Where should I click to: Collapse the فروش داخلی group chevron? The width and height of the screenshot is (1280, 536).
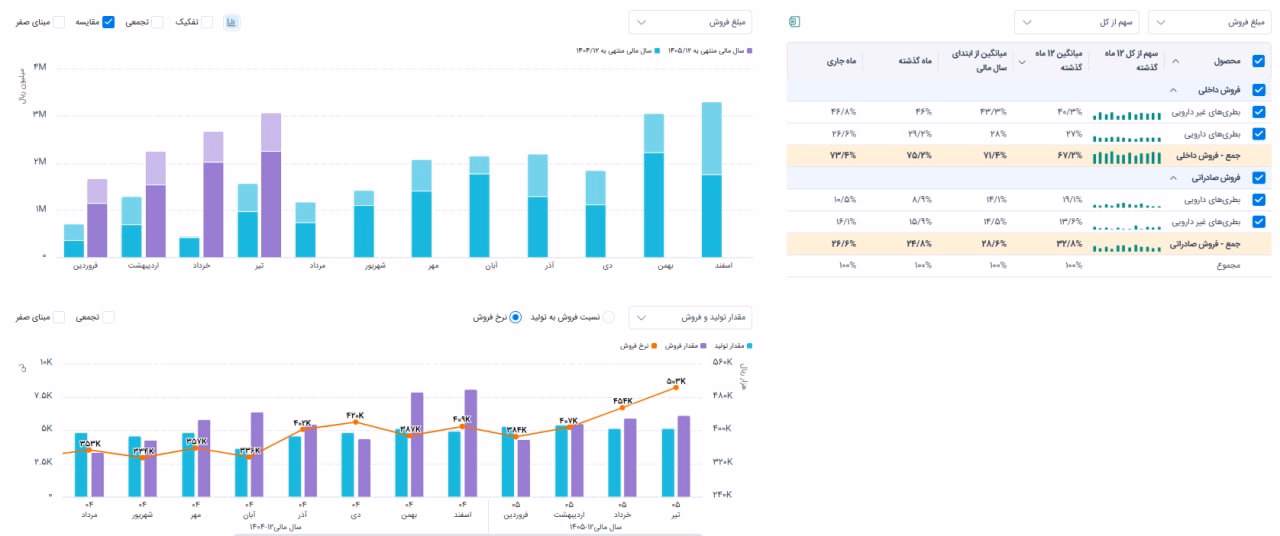1172,90
